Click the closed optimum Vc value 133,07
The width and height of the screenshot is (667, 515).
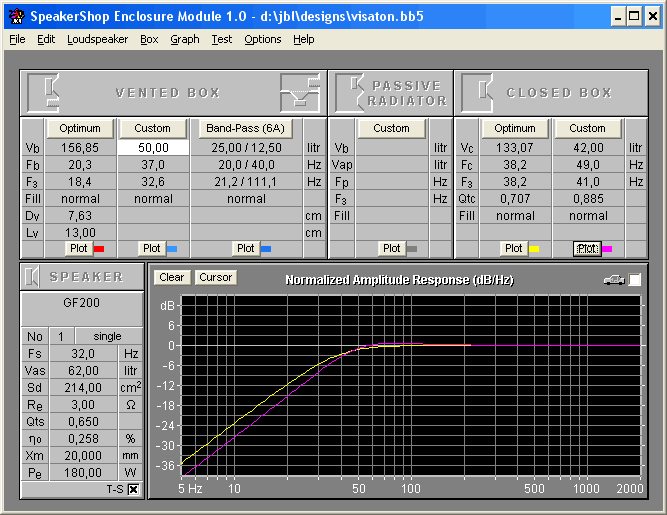pos(515,148)
